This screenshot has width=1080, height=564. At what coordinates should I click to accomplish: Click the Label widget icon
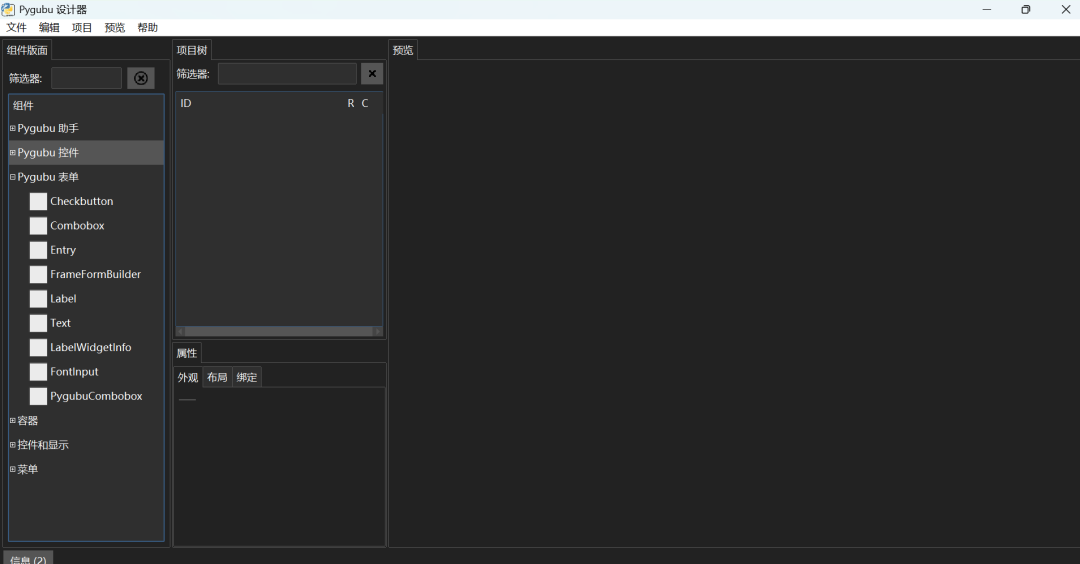[39, 299]
